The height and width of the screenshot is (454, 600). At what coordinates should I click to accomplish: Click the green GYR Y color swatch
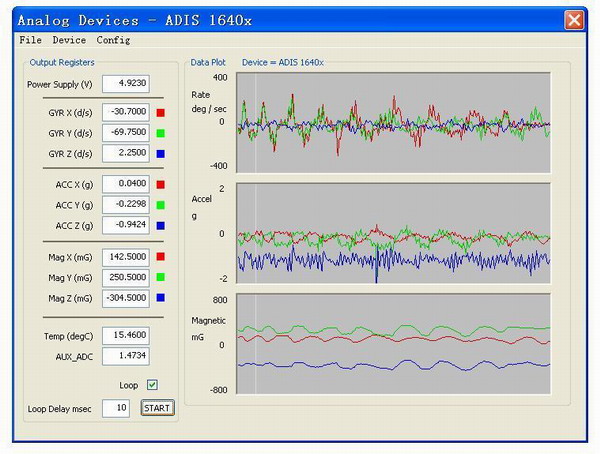[x=161, y=133]
